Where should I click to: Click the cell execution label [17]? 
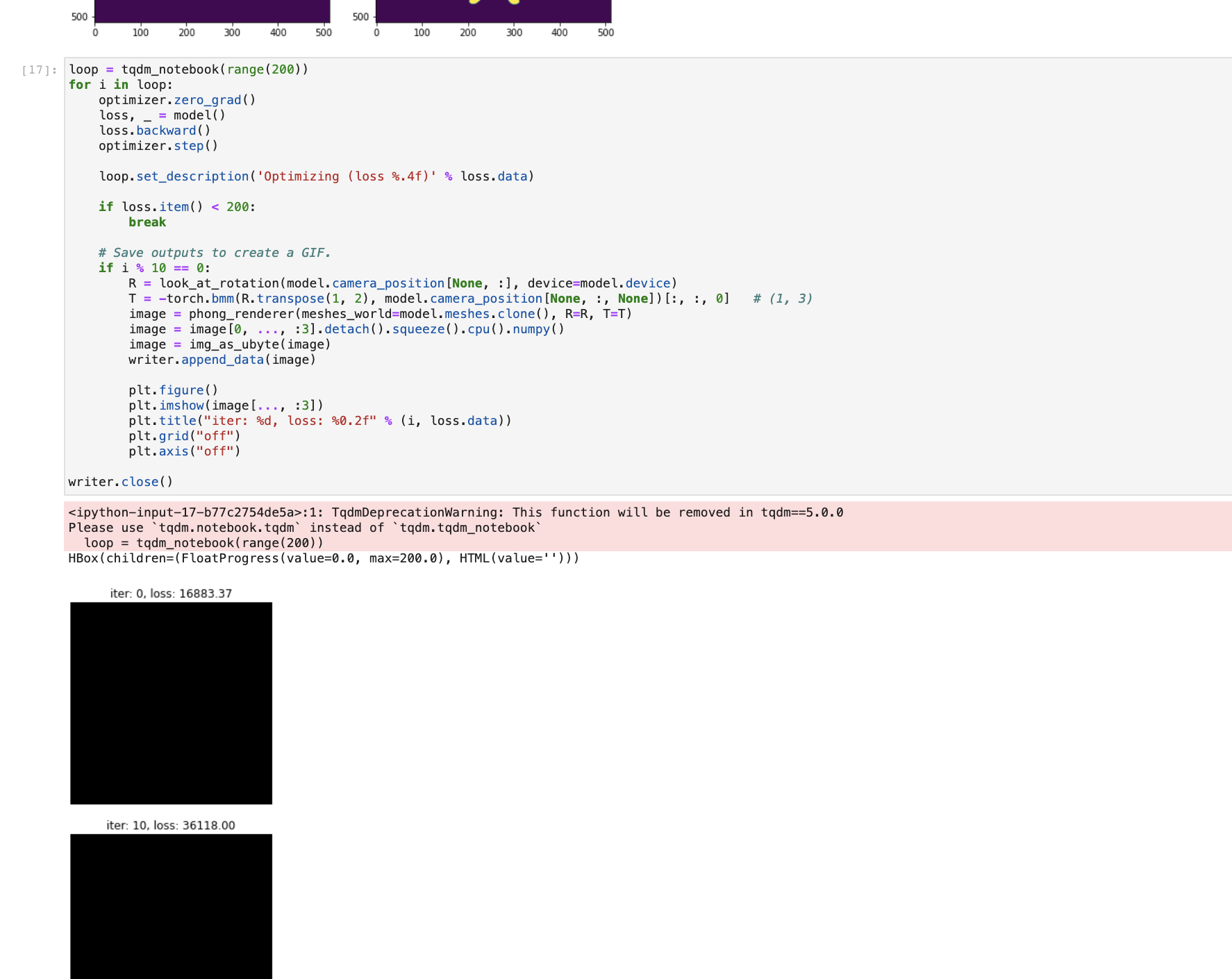click(37, 69)
